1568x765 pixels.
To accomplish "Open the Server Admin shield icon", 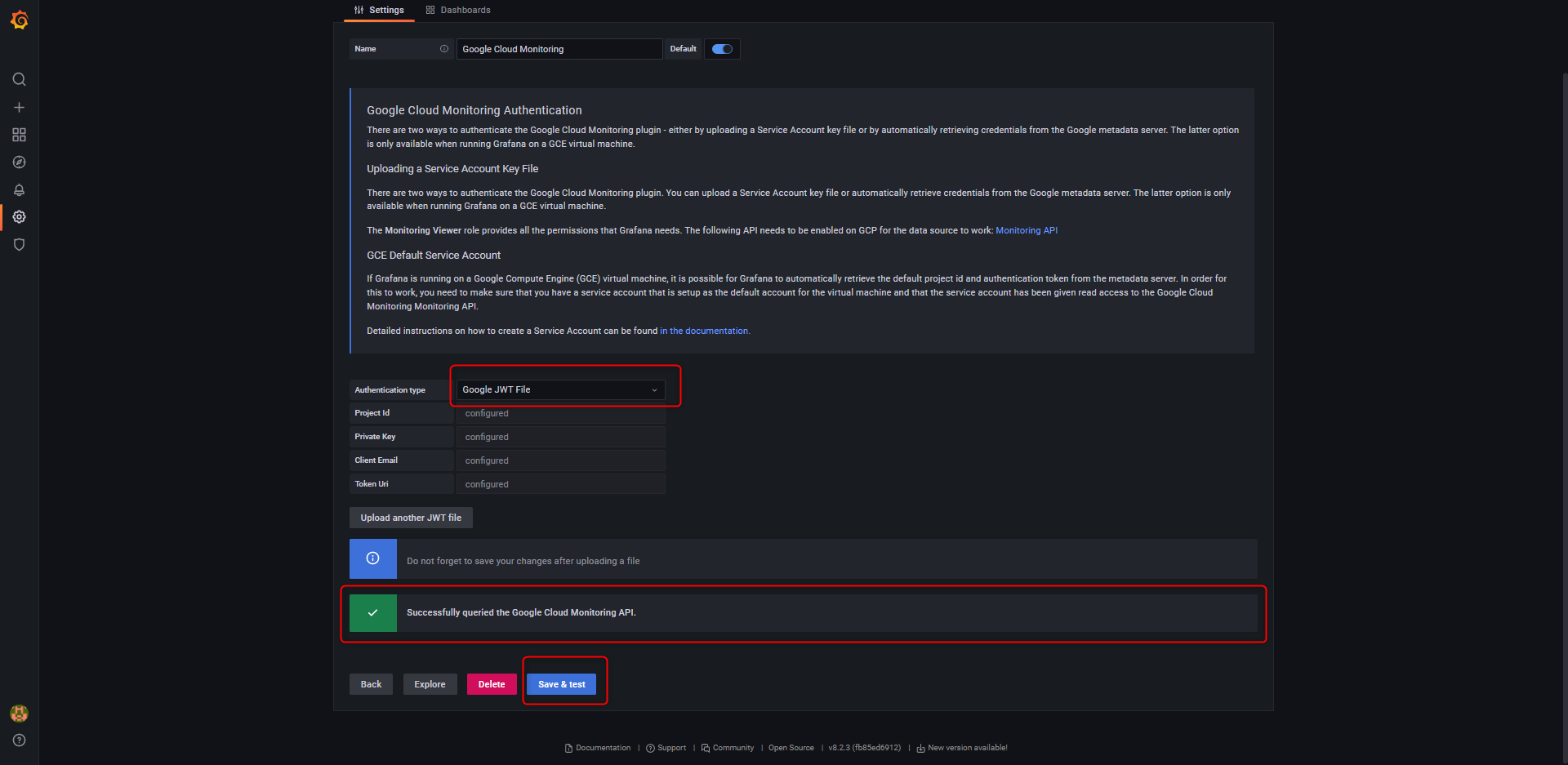I will (19, 244).
